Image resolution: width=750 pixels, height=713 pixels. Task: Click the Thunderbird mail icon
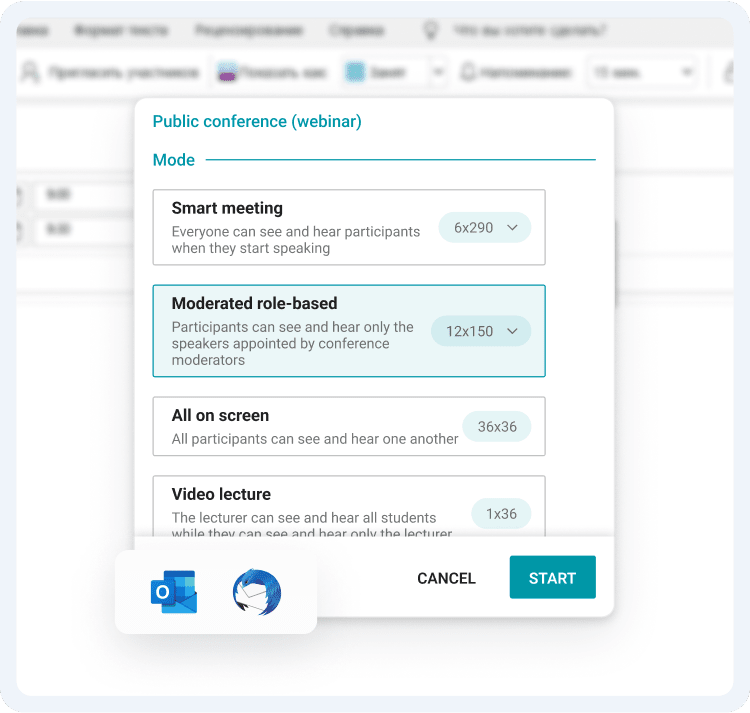tap(257, 592)
